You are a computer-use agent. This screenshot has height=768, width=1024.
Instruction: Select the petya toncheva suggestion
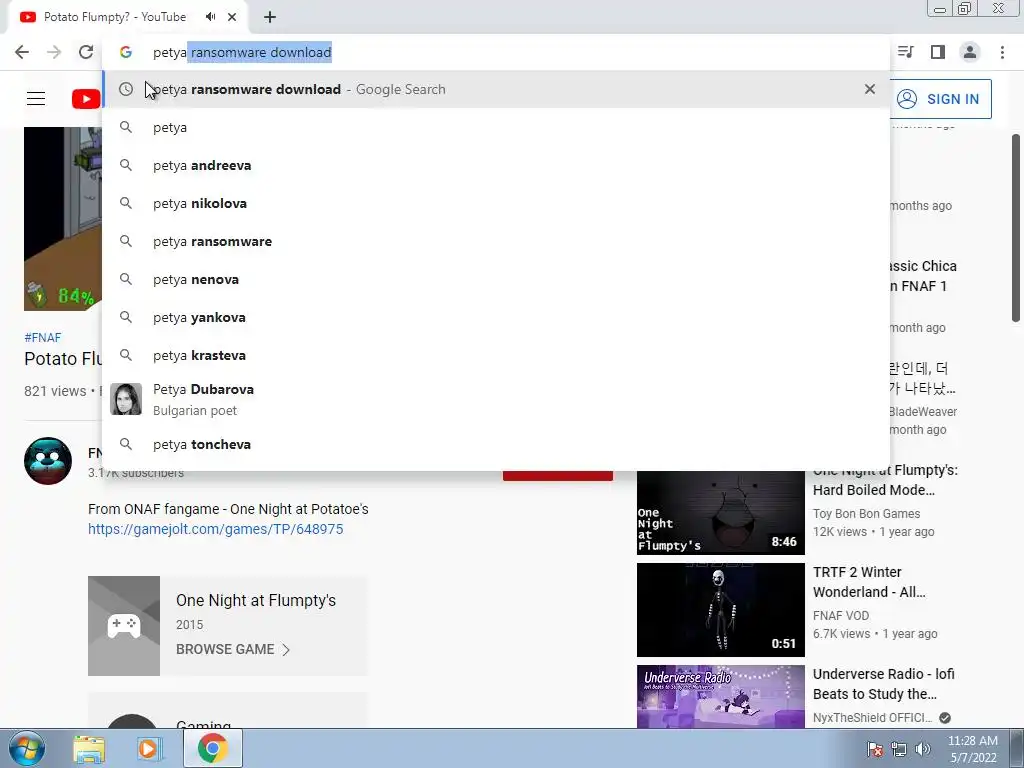(x=496, y=444)
